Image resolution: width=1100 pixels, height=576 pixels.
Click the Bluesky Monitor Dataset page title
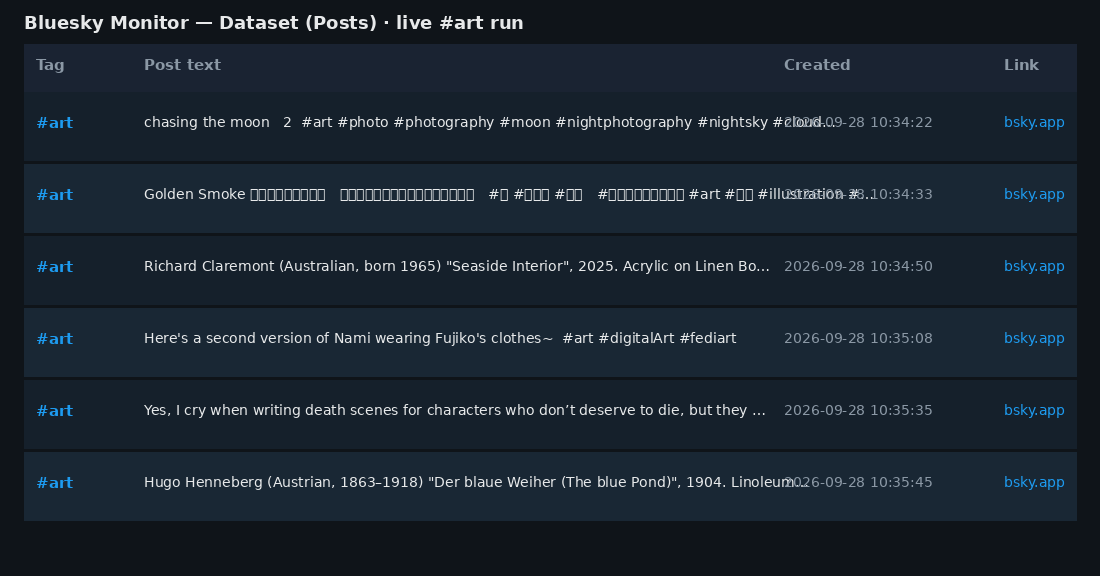274,23
